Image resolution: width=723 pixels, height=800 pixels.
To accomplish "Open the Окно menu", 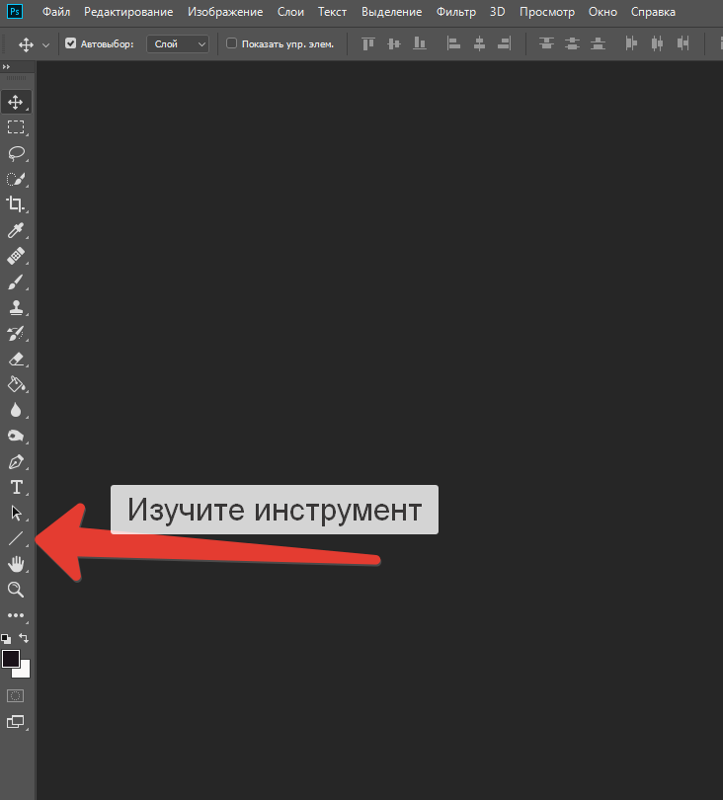I will pyautogui.click(x=603, y=12).
